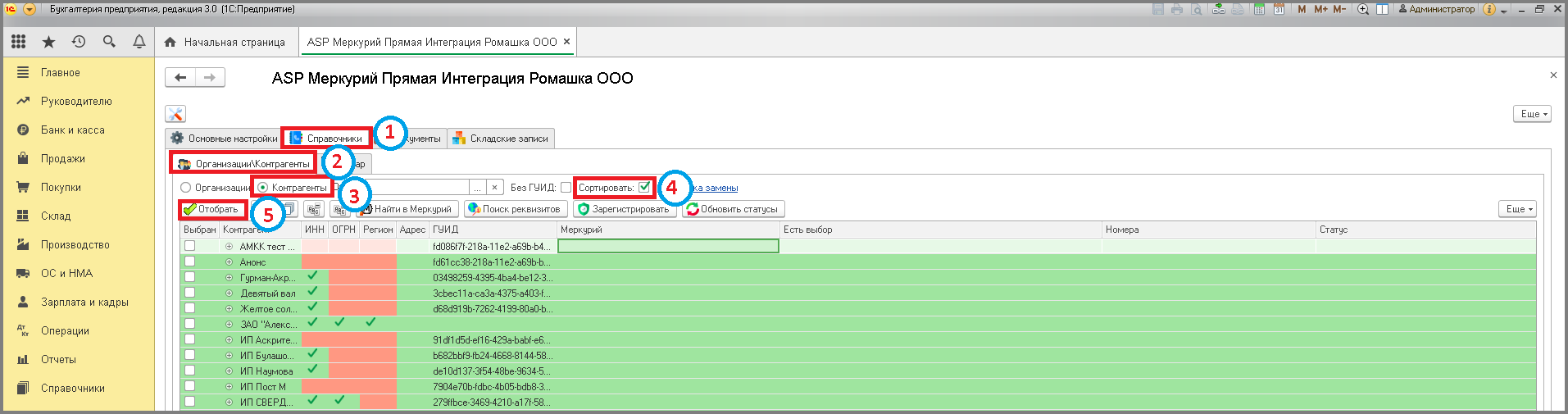1568x414 pixels.
Task: Click the ellipsis selection button in filter field
Action: coord(479,188)
